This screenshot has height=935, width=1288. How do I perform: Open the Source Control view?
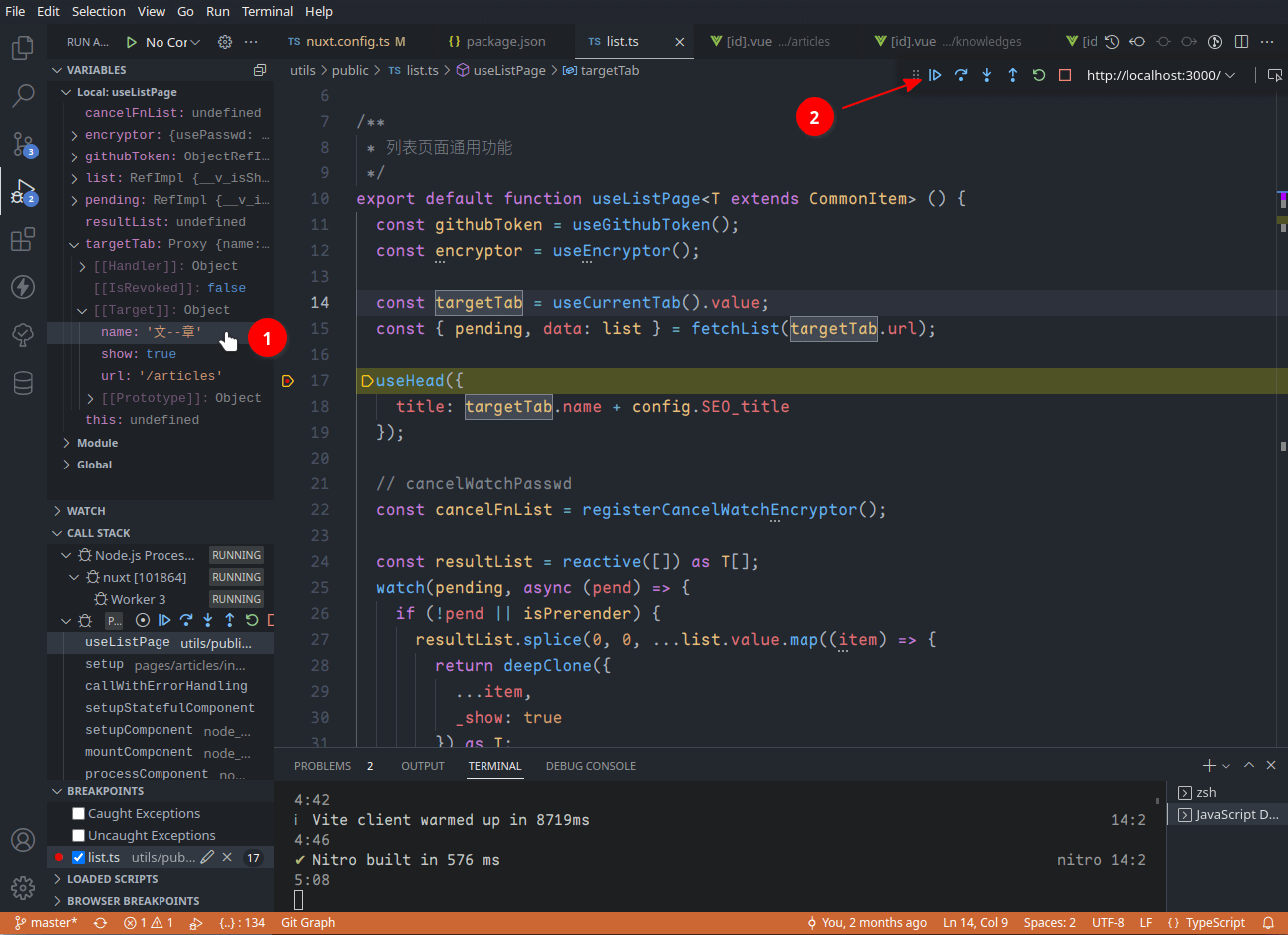click(x=23, y=144)
